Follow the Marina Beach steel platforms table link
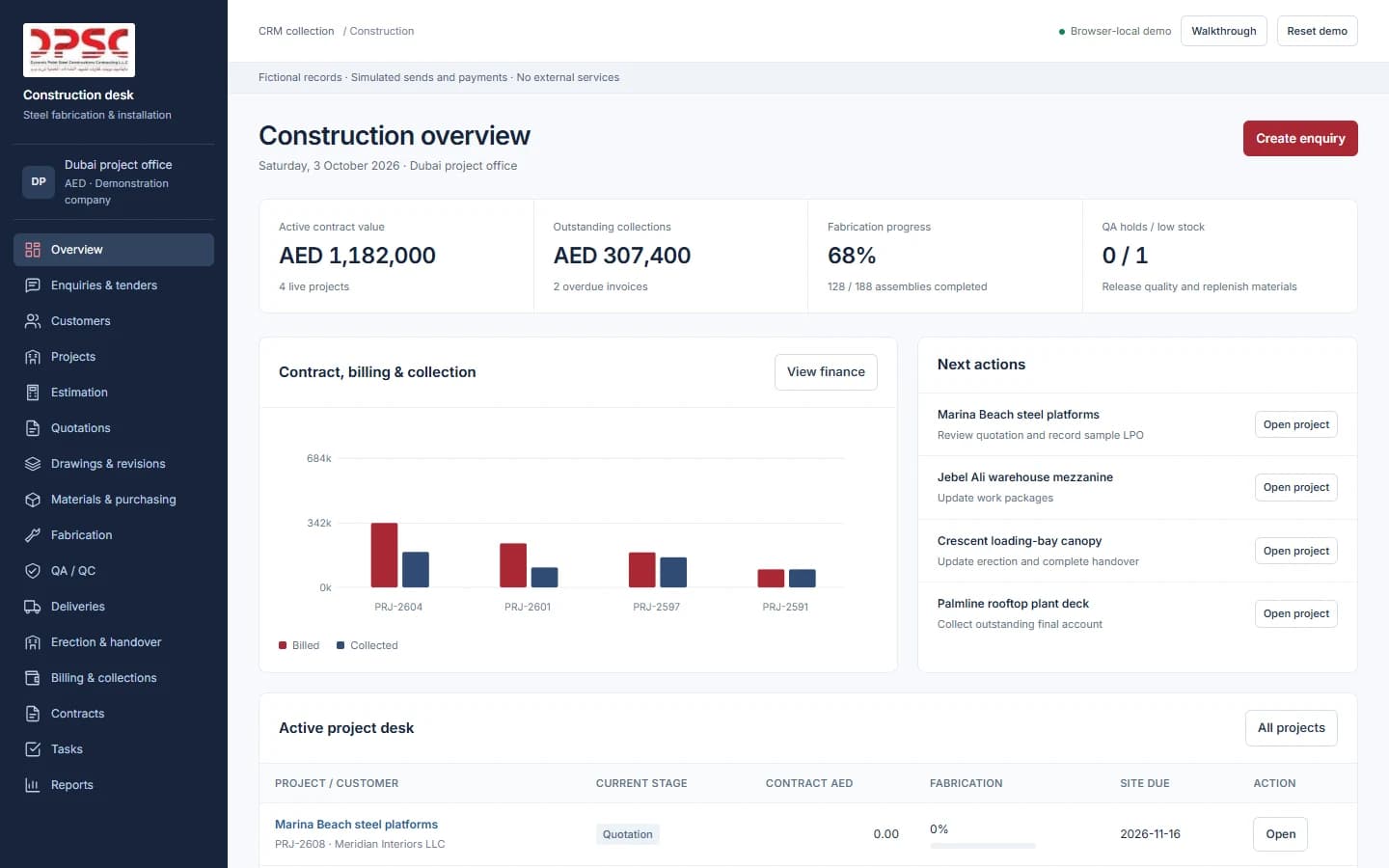This screenshot has height=868, width=1389. click(356, 825)
